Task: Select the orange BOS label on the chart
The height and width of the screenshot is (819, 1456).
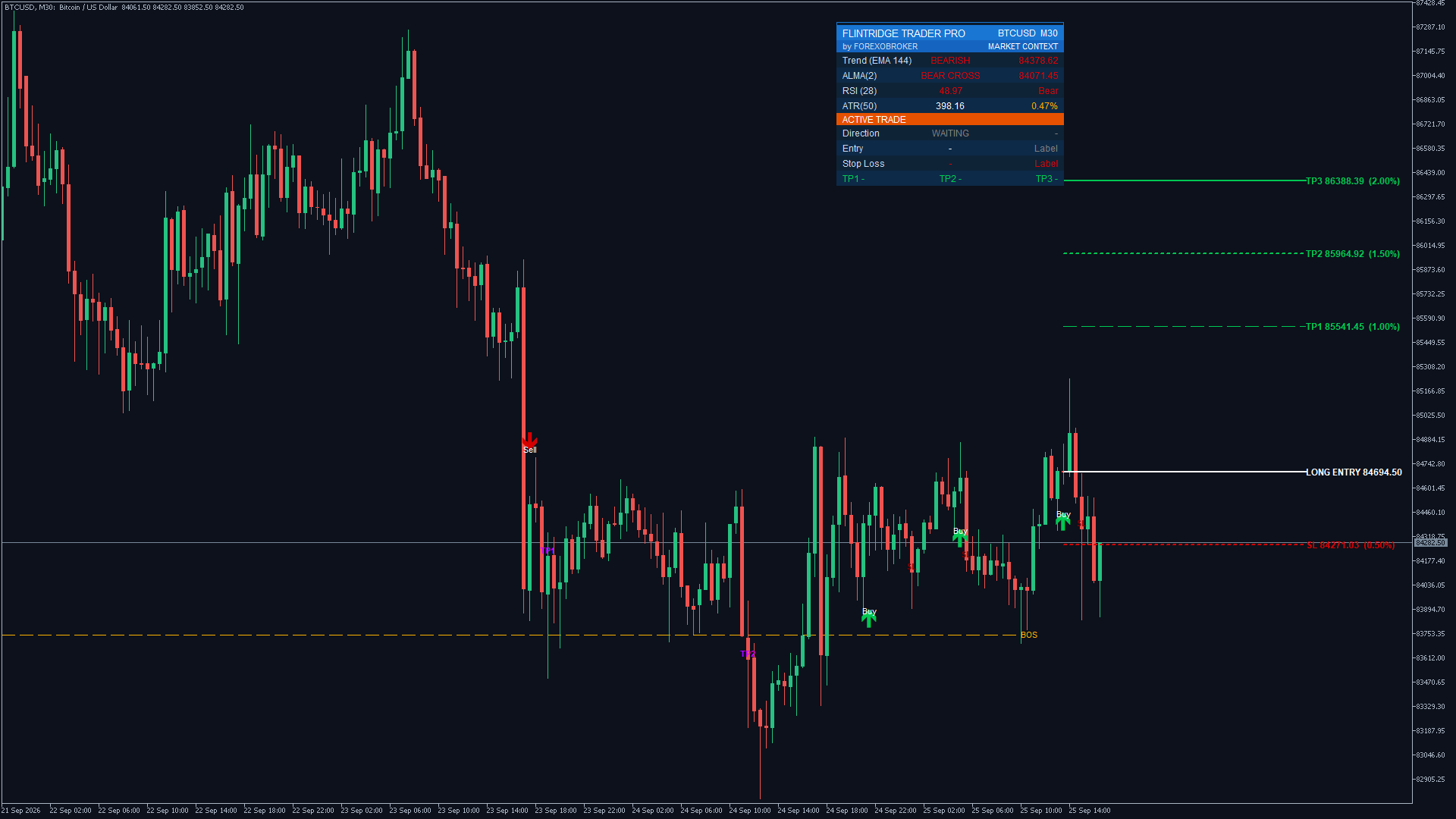Action: click(x=1029, y=635)
